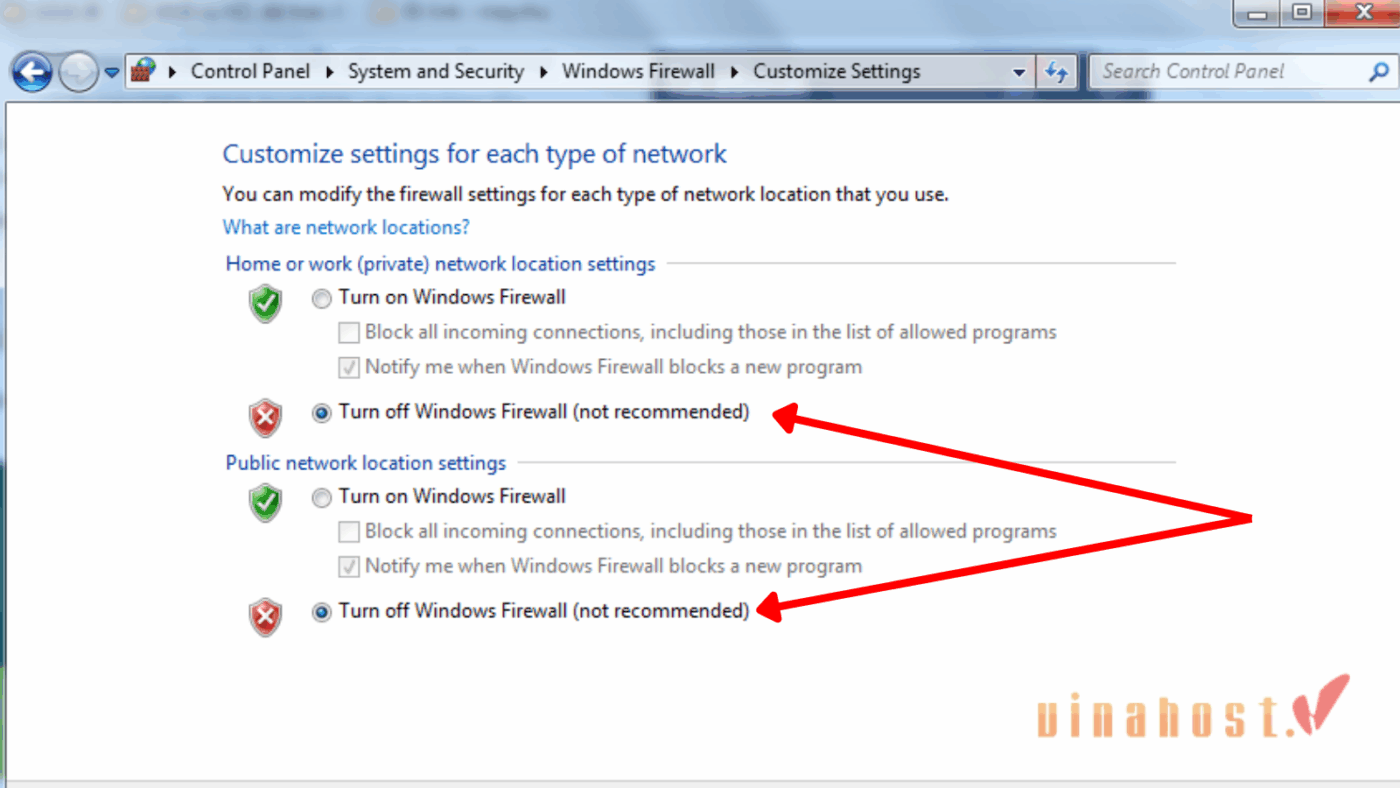Image resolution: width=1400 pixels, height=788 pixels.
Task: Expand the address bar history dropdown arrow
Action: (1019, 72)
